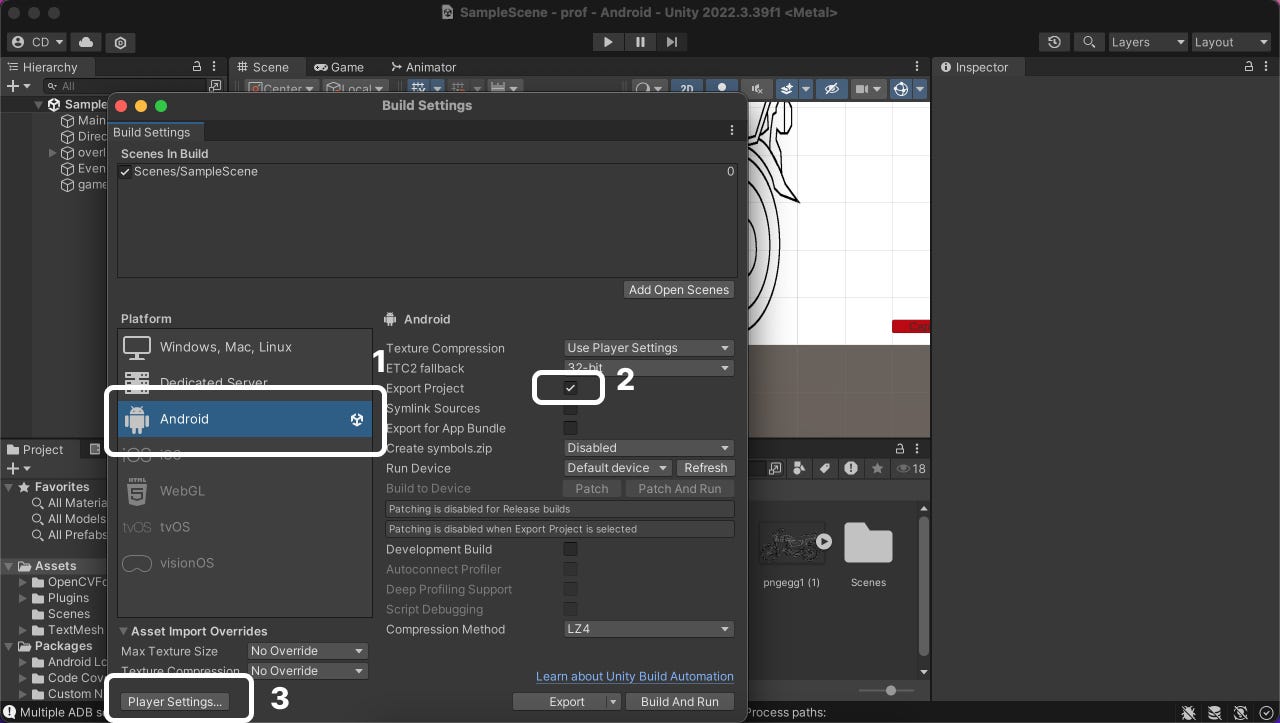
Task: Select the Android platform
Action: pyautogui.click(x=245, y=419)
